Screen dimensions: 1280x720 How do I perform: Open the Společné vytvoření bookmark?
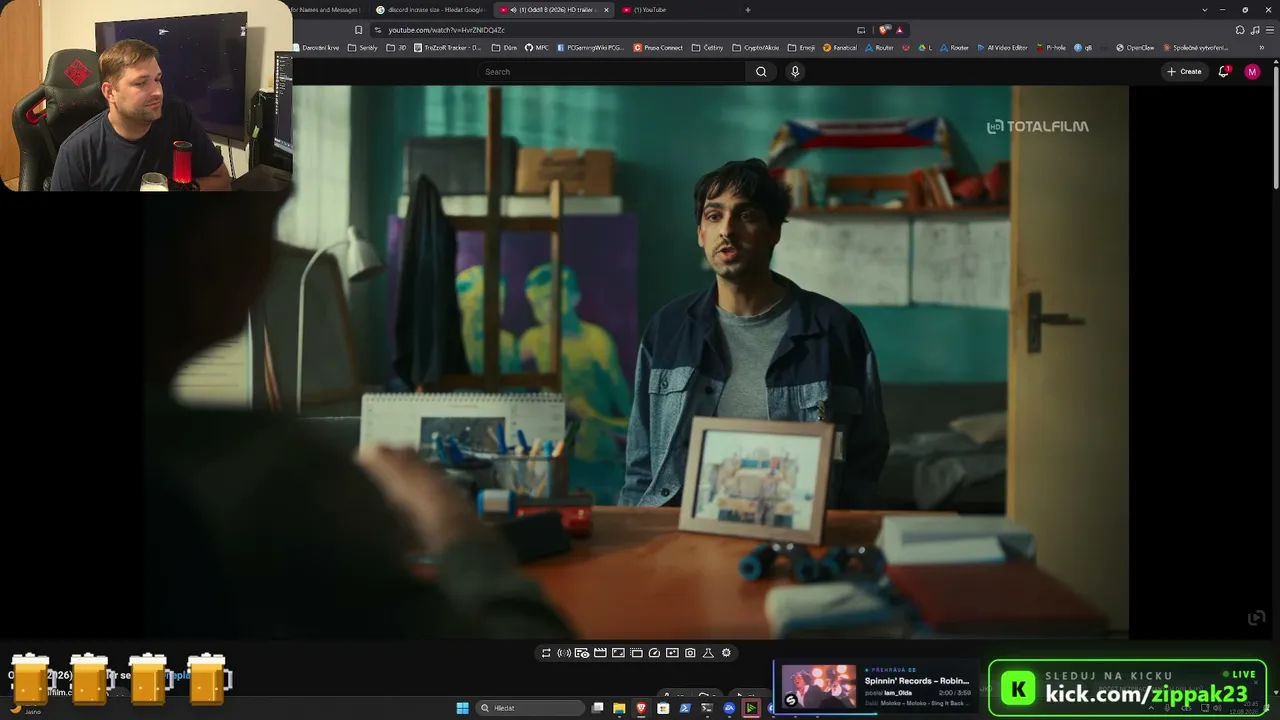coord(1196,47)
